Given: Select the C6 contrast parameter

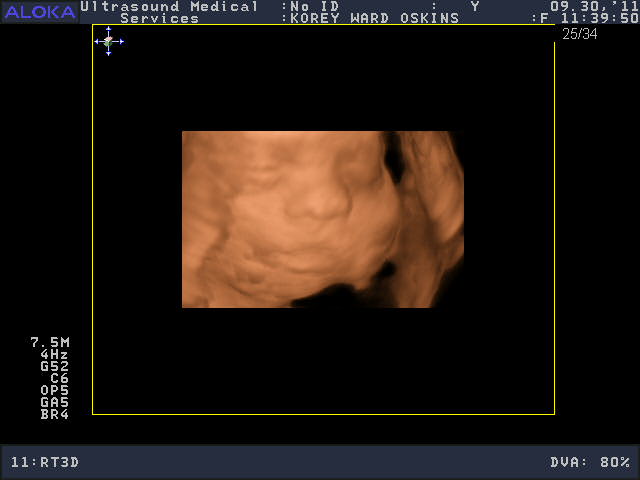Looking at the screenshot, I should pyautogui.click(x=59, y=379).
